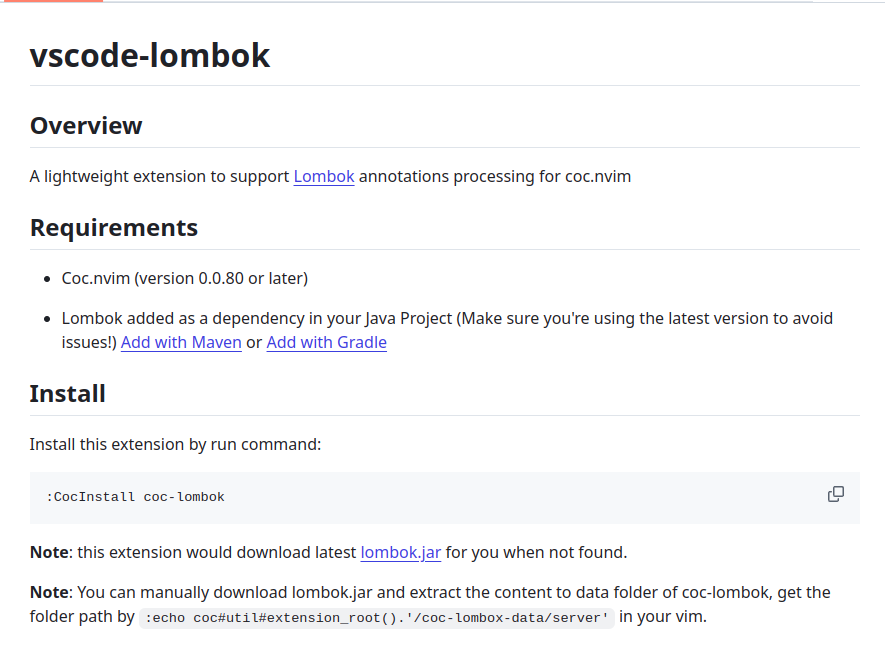This screenshot has height=654, width=885.
Task: Click the Overview section heading
Action: [x=86, y=126]
